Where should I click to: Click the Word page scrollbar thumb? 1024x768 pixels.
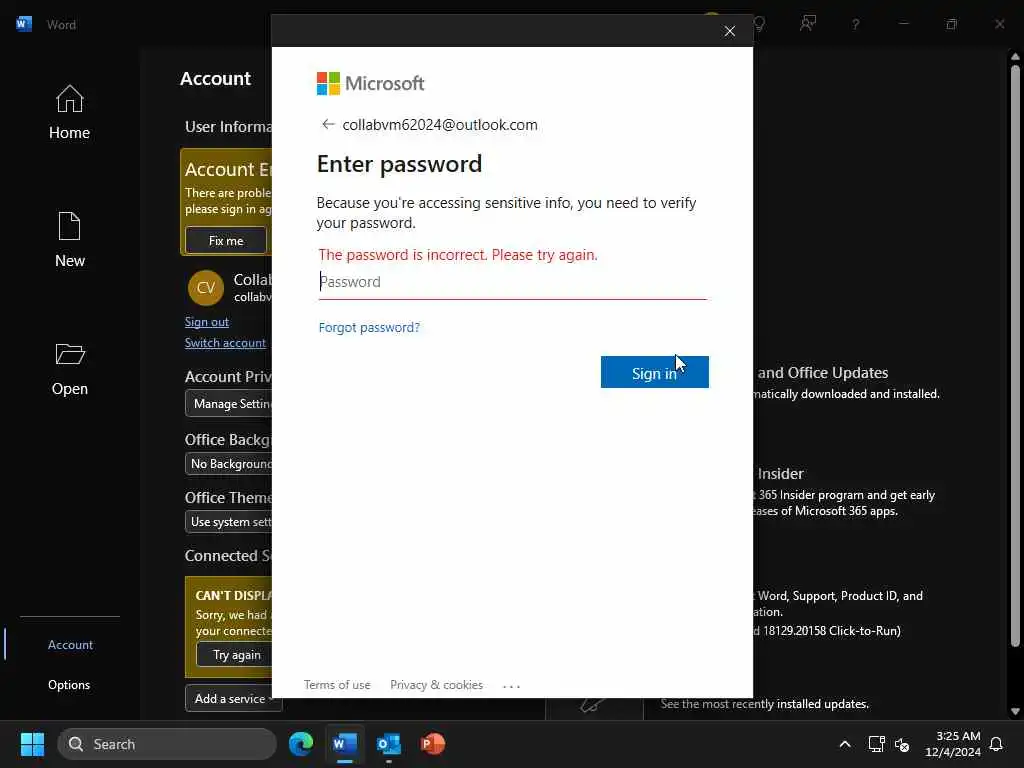1015,355
